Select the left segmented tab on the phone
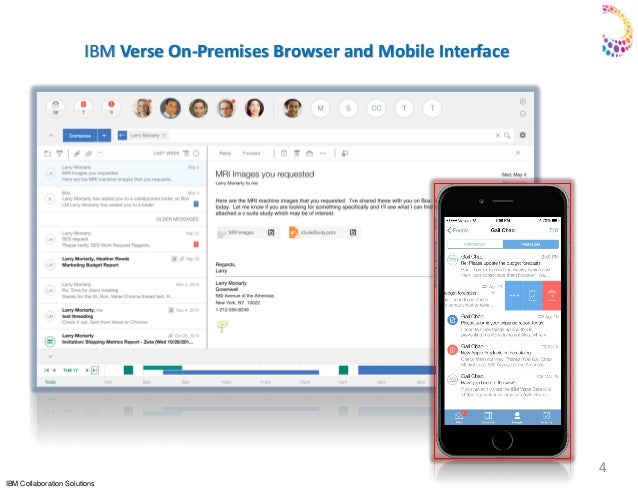The height and width of the screenshot is (493, 638). (x=475, y=244)
